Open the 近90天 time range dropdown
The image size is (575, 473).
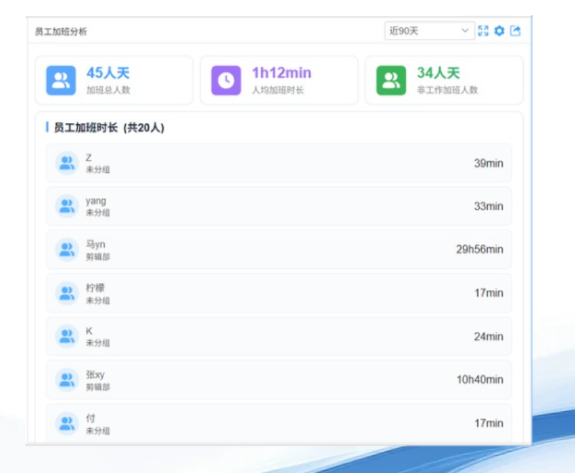click(x=429, y=31)
